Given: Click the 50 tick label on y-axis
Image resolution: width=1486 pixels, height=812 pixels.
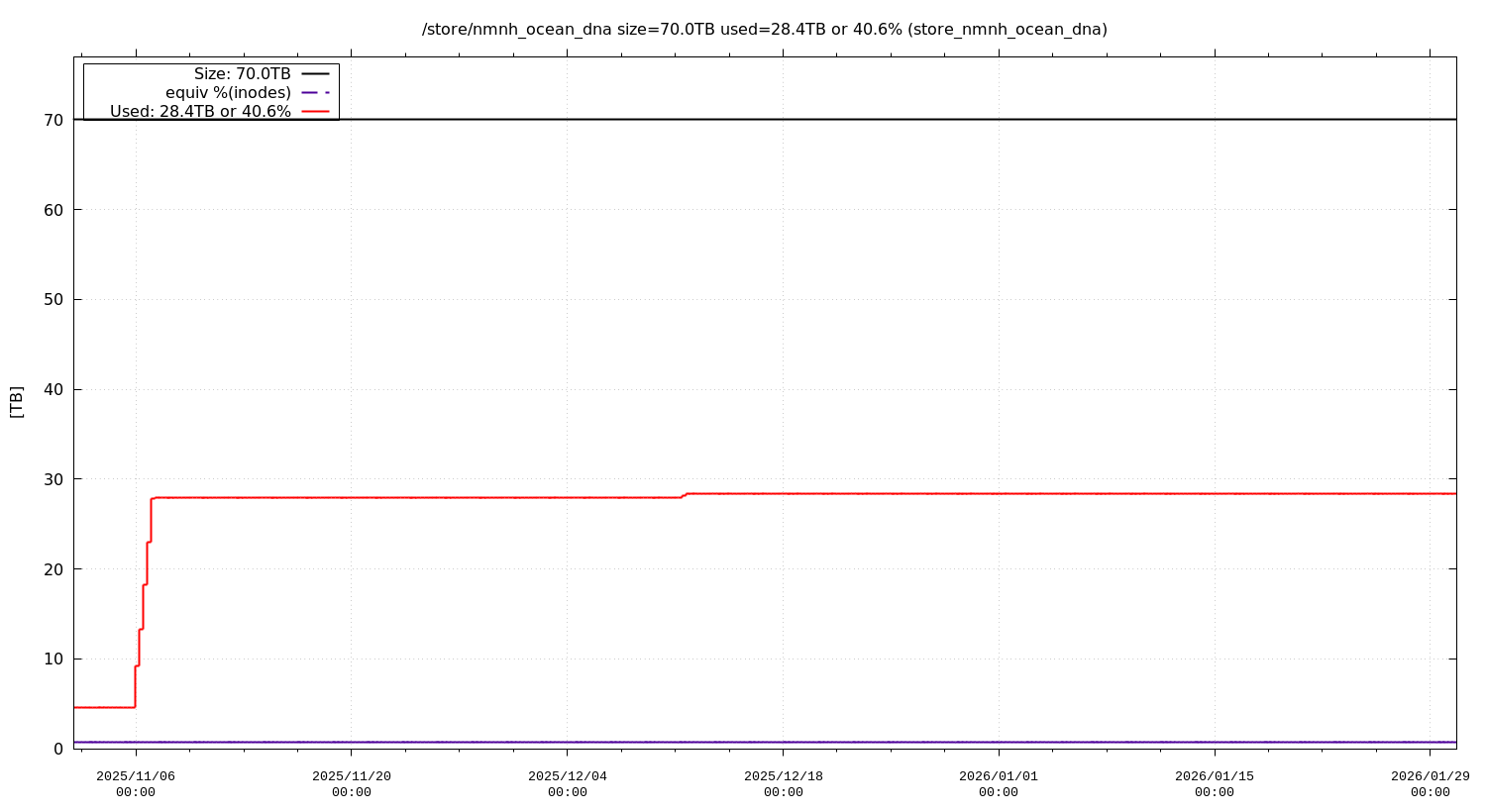Looking at the screenshot, I should 53,300.
